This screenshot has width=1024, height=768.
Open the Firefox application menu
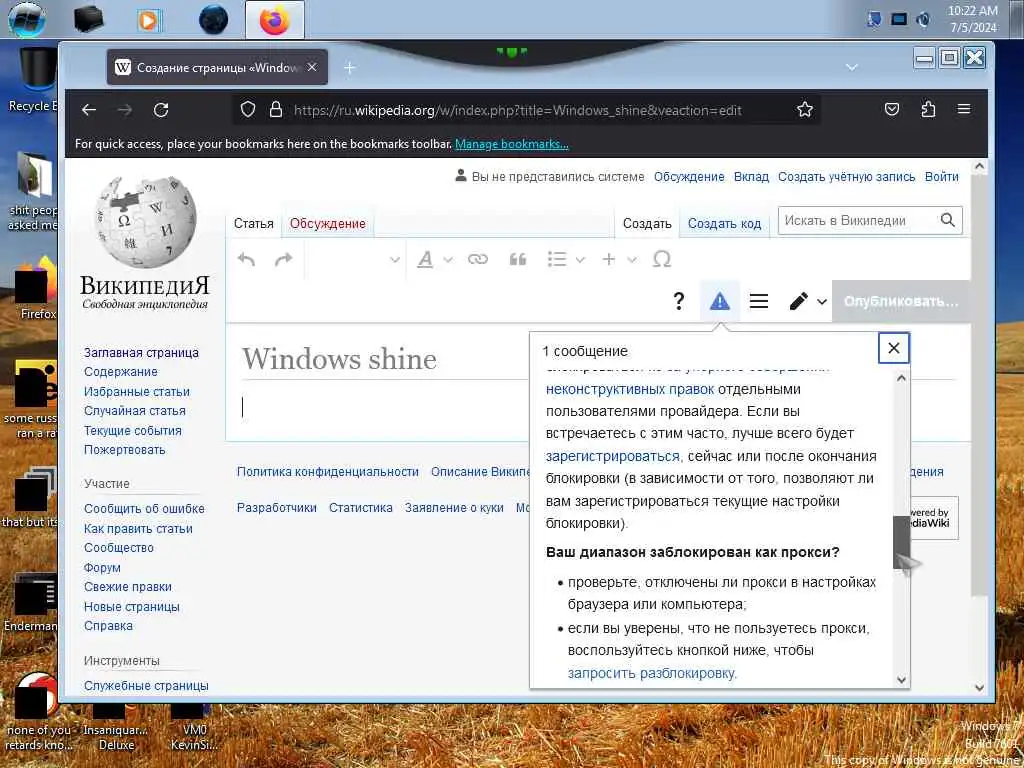964,109
